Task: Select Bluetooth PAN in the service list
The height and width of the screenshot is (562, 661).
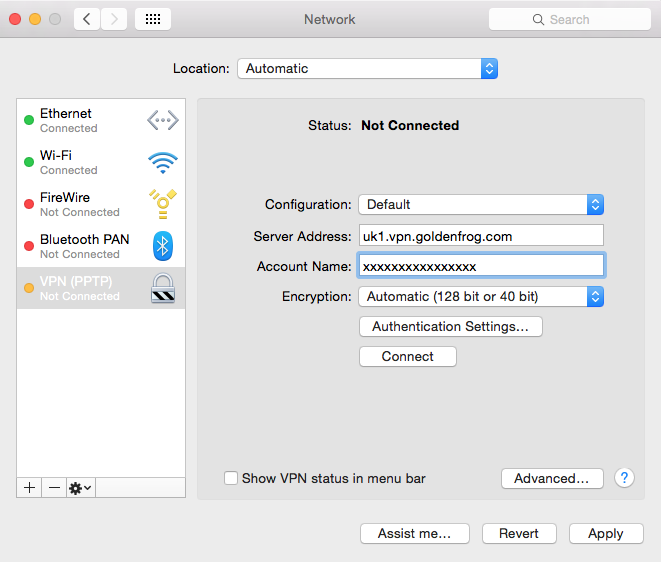Action: 101,246
